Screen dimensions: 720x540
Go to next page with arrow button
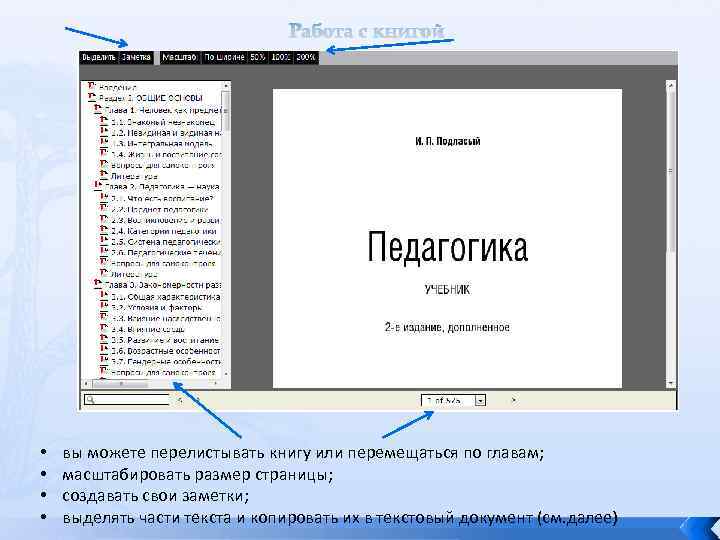pyautogui.click(x=513, y=400)
